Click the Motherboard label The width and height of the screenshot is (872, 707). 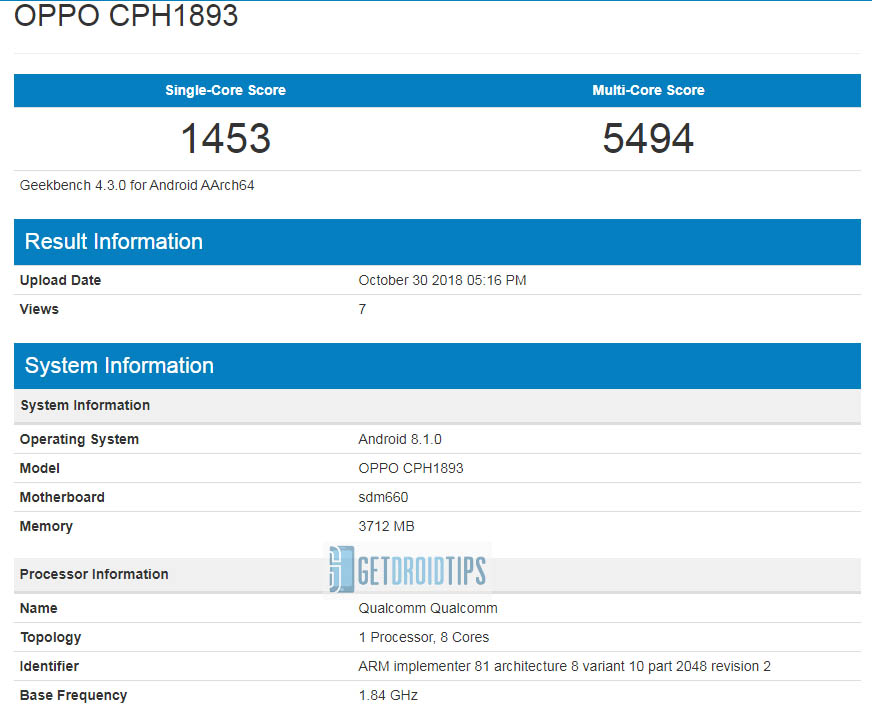coord(62,497)
